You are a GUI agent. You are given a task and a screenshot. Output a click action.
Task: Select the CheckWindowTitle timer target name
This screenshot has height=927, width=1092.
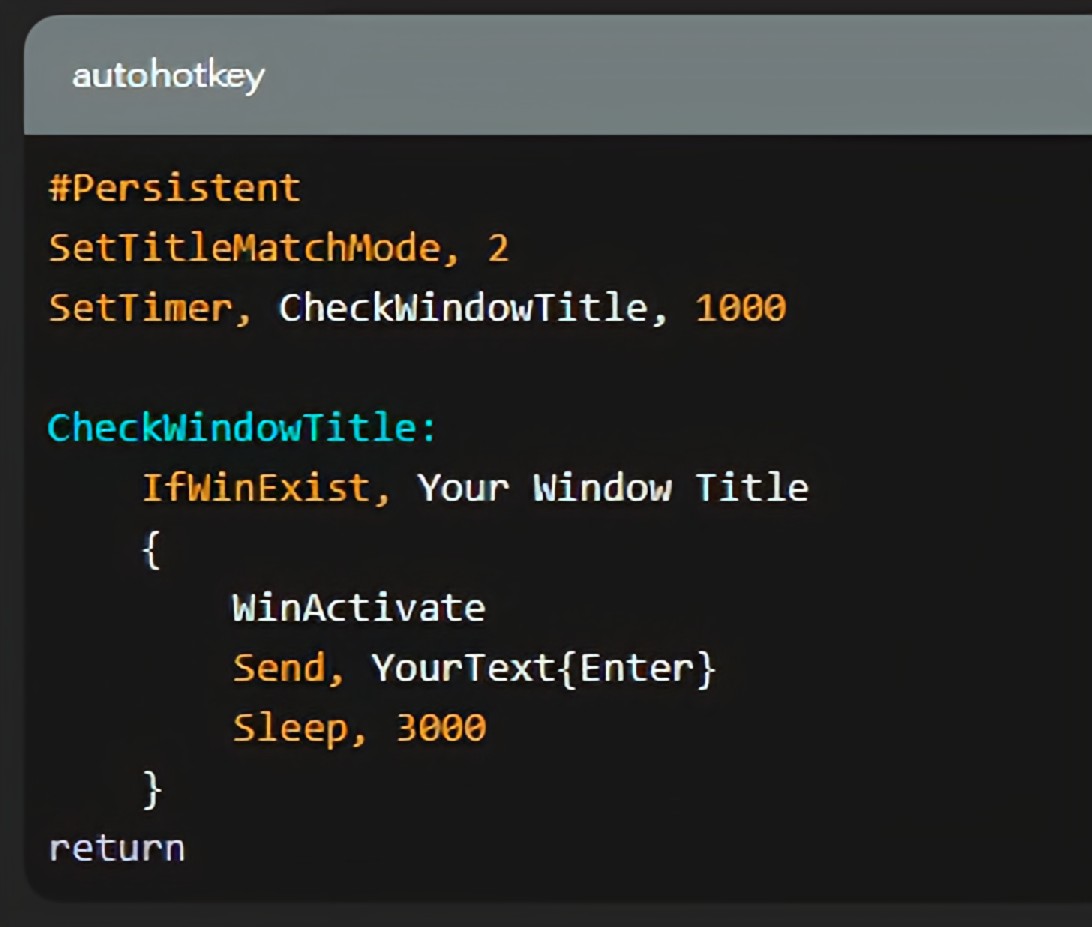point(459,308)
